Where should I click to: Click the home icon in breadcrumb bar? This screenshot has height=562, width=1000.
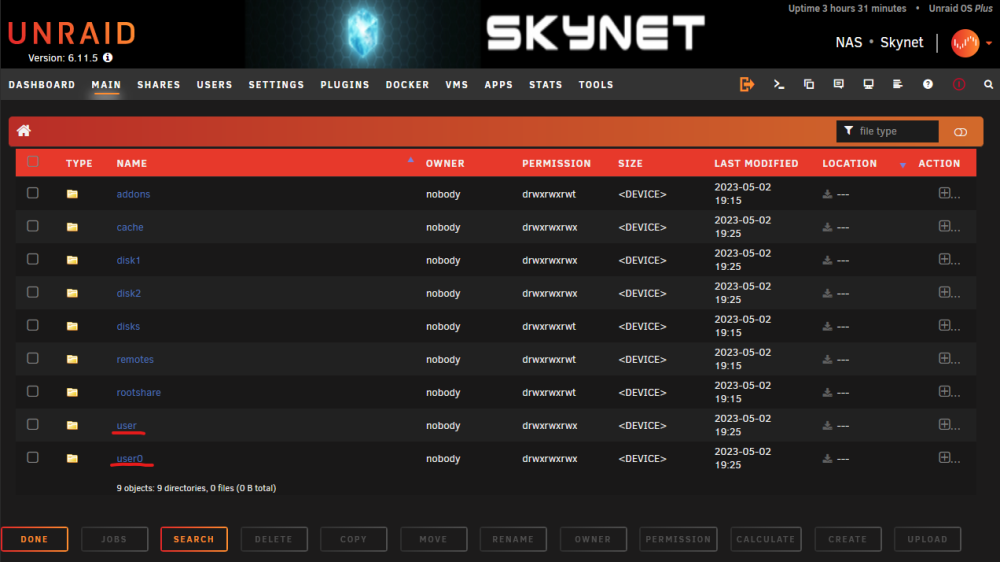24,131
